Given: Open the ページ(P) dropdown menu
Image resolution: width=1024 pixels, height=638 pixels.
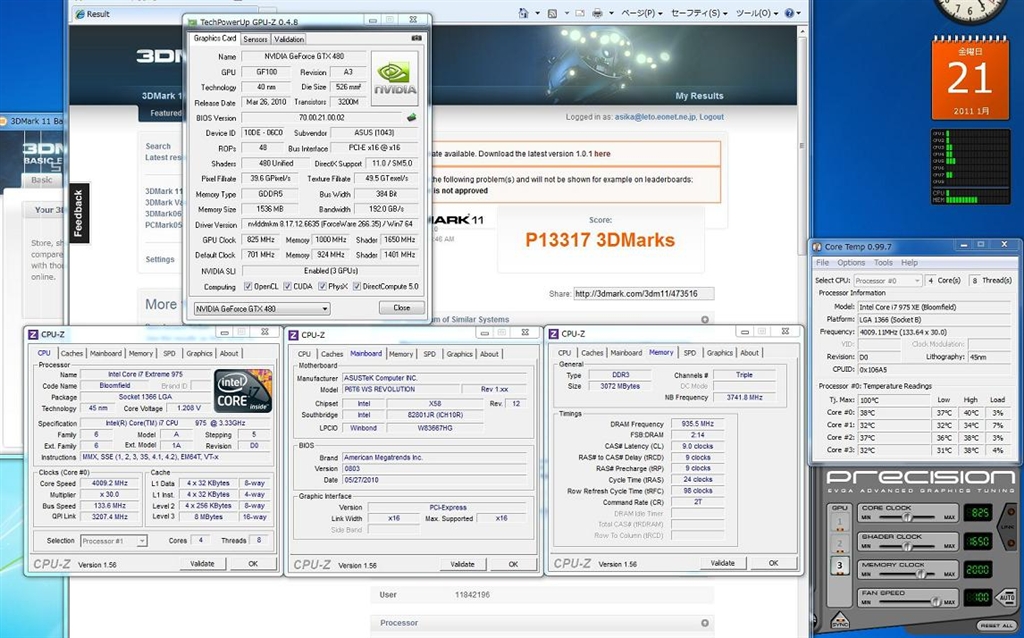Looking at the screenshot, I should point(642,13).
